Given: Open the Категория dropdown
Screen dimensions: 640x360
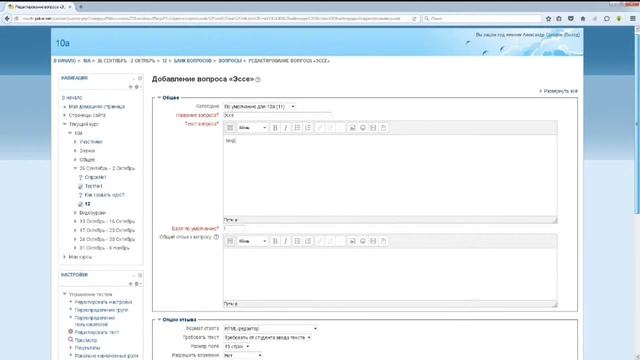Looking at the screenshot, I should coord(260,107).
